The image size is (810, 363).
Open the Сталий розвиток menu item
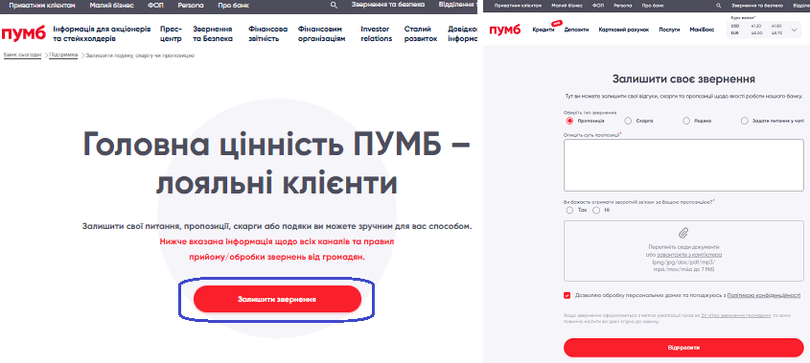tap(420, 34)
